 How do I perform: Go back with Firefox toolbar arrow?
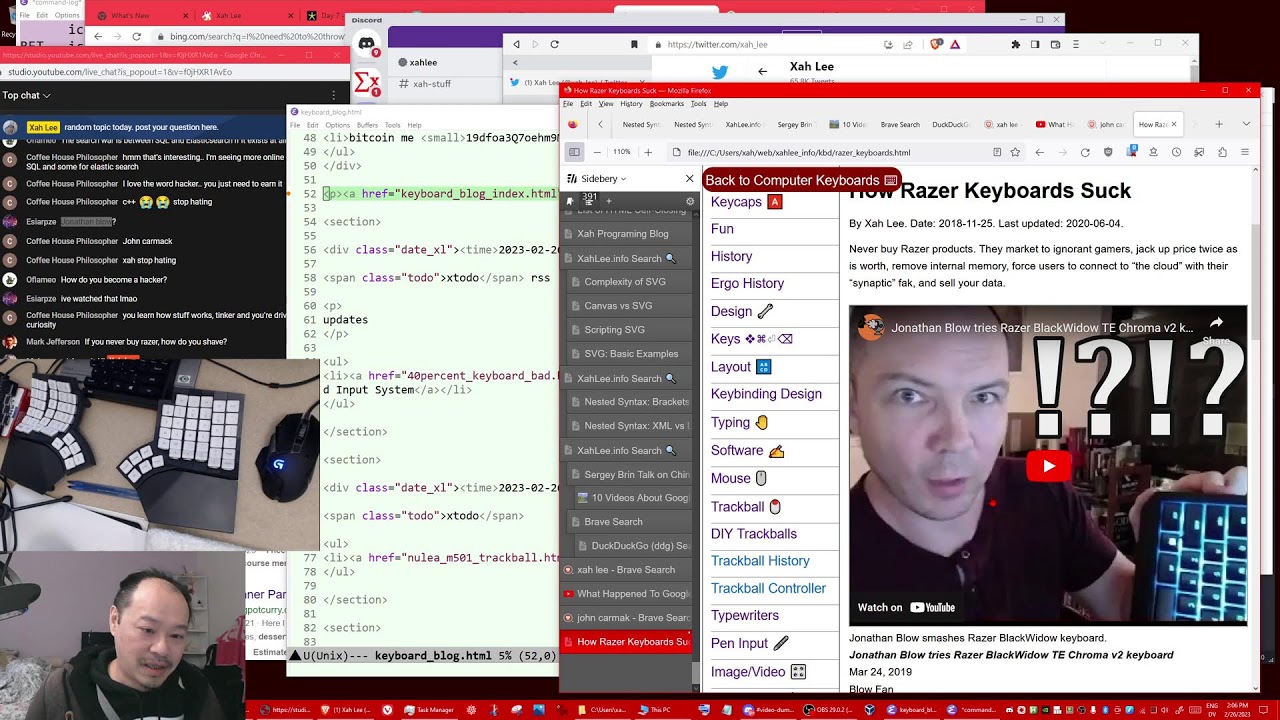click(x=1039, y=152)
